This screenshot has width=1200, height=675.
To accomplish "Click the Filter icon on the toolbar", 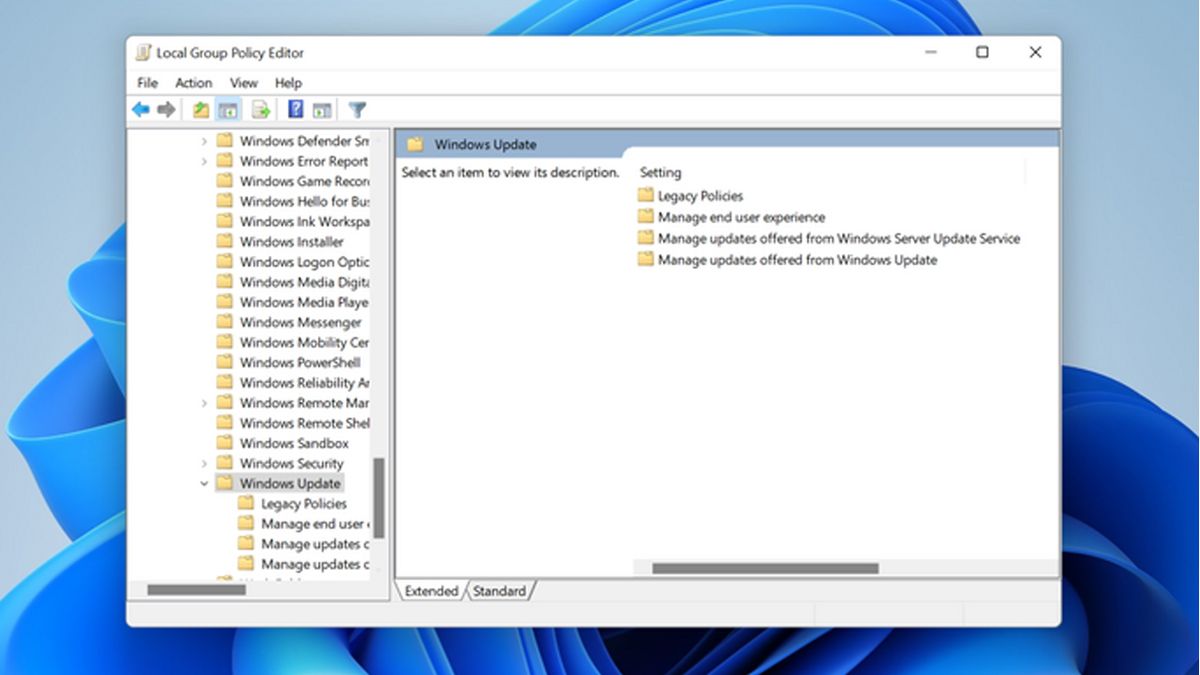I will point(358,109).
